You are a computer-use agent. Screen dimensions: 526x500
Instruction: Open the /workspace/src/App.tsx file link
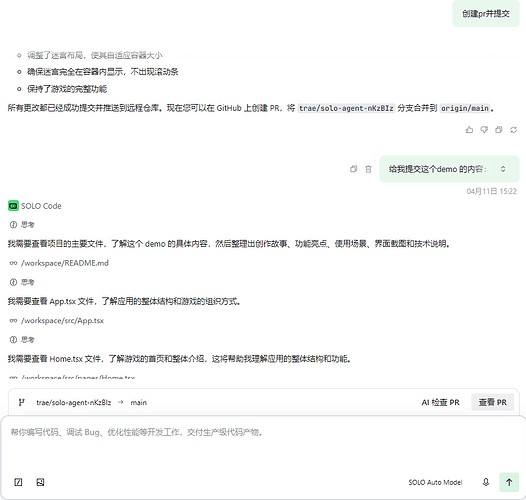62,320
